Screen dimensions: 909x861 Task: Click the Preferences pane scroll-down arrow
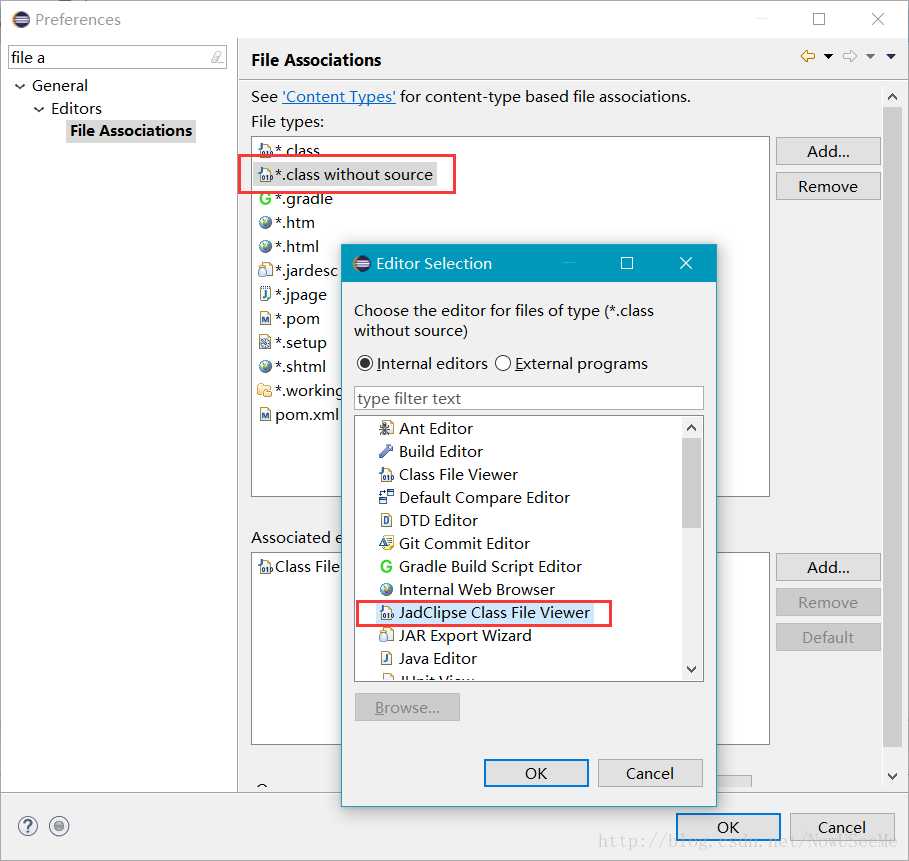tap(893, 776)
